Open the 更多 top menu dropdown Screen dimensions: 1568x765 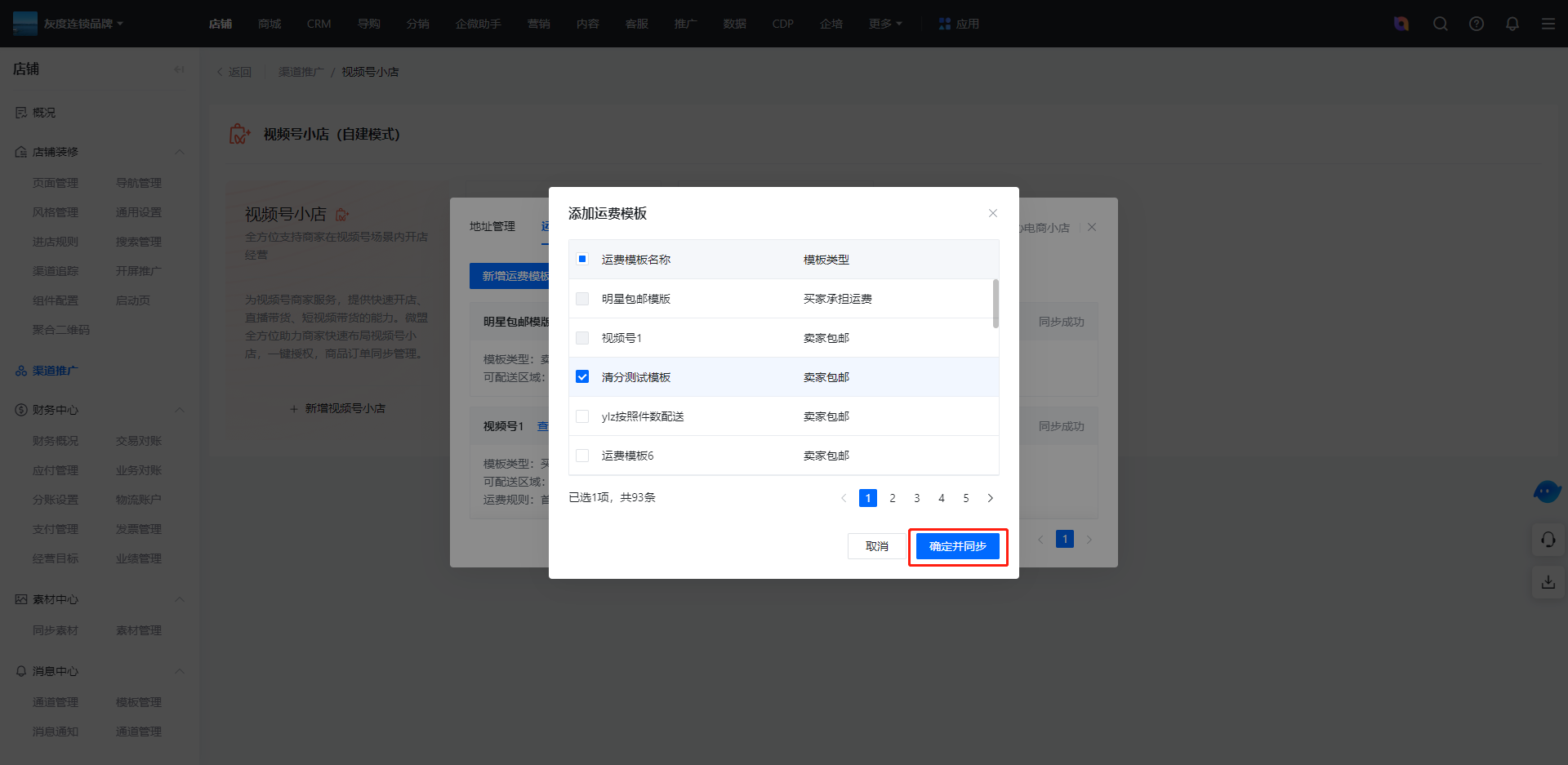click(x=885, y=24)
